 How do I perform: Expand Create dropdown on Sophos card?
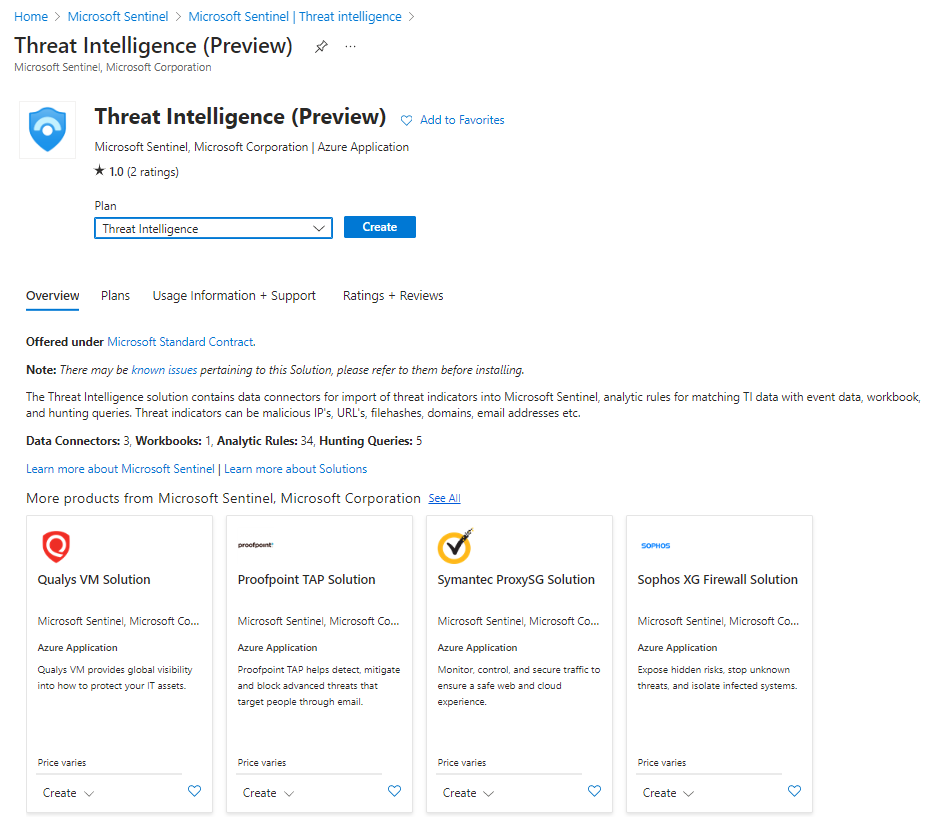click(668, 793)
